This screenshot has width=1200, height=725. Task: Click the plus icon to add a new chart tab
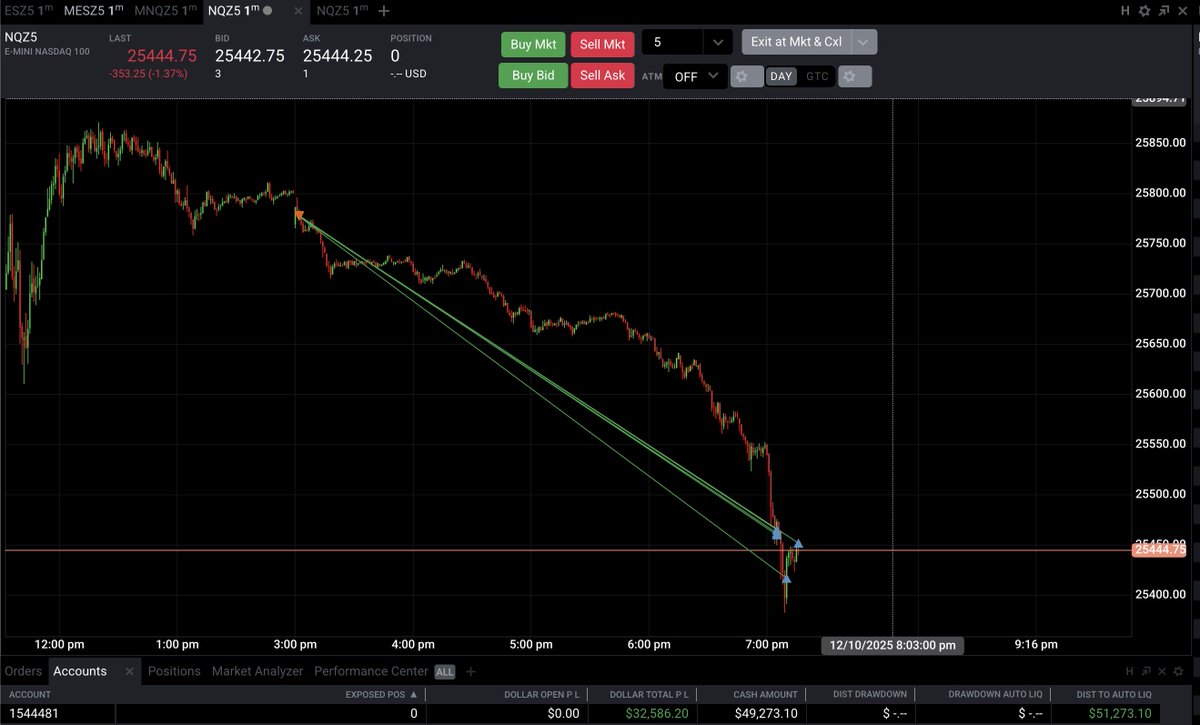(x=383, y=10)
